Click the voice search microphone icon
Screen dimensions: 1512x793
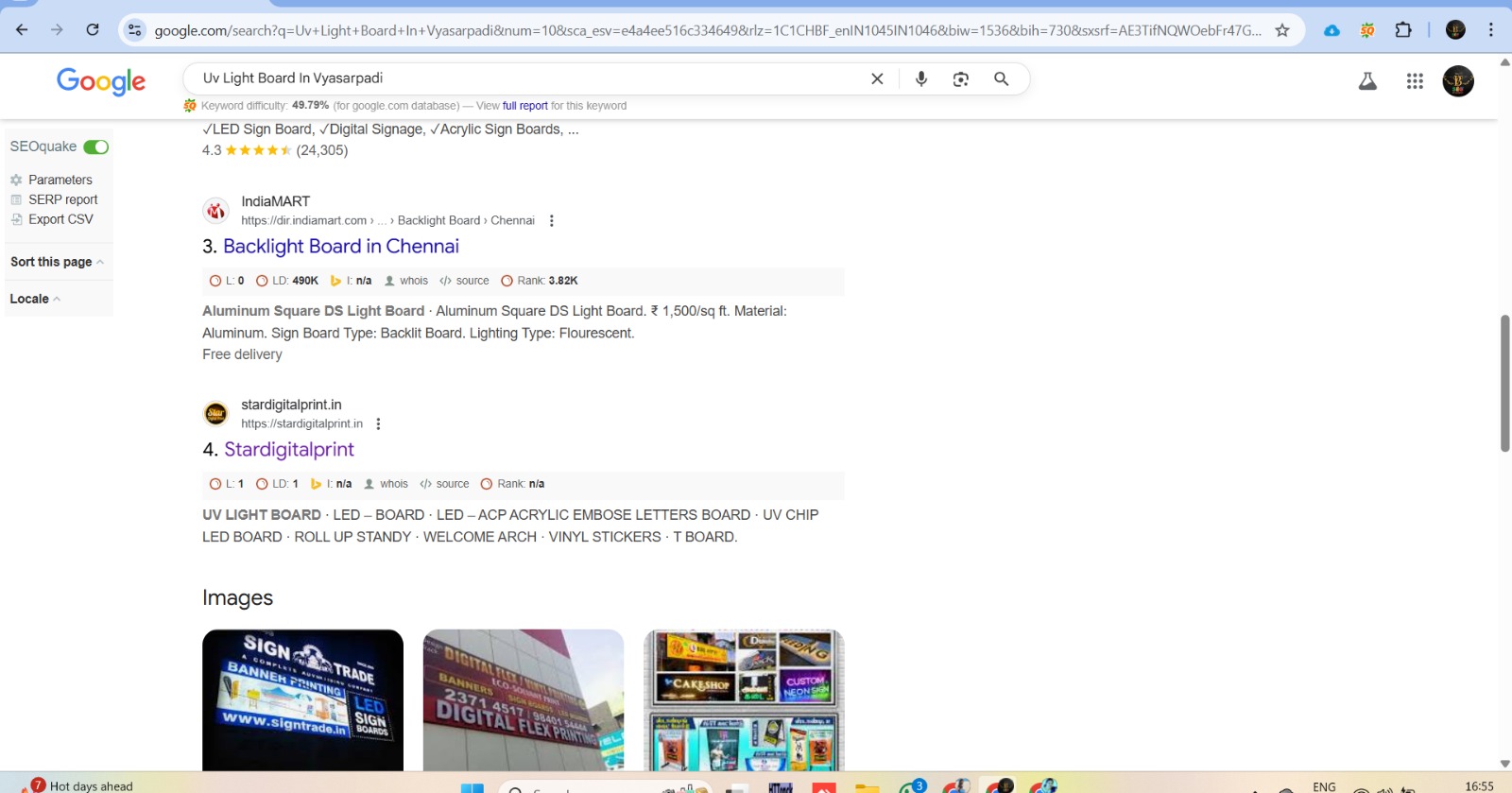click(920, 79)
